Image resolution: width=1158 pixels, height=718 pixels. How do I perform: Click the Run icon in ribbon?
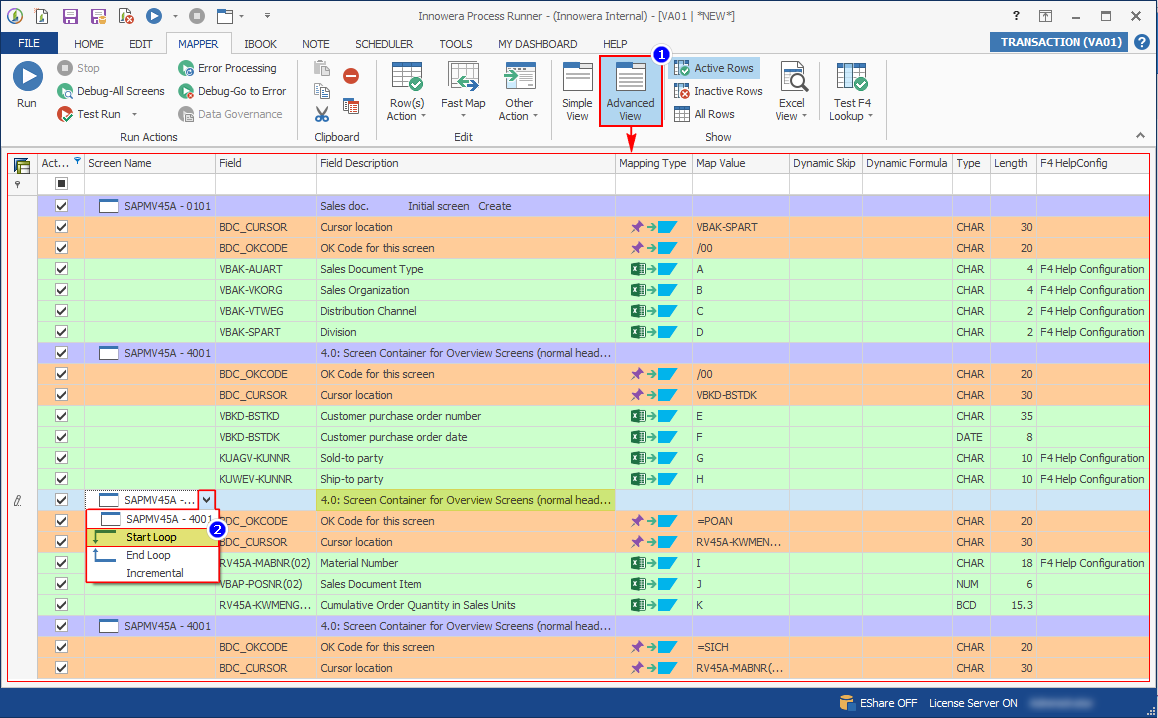[x=27, y=78]
